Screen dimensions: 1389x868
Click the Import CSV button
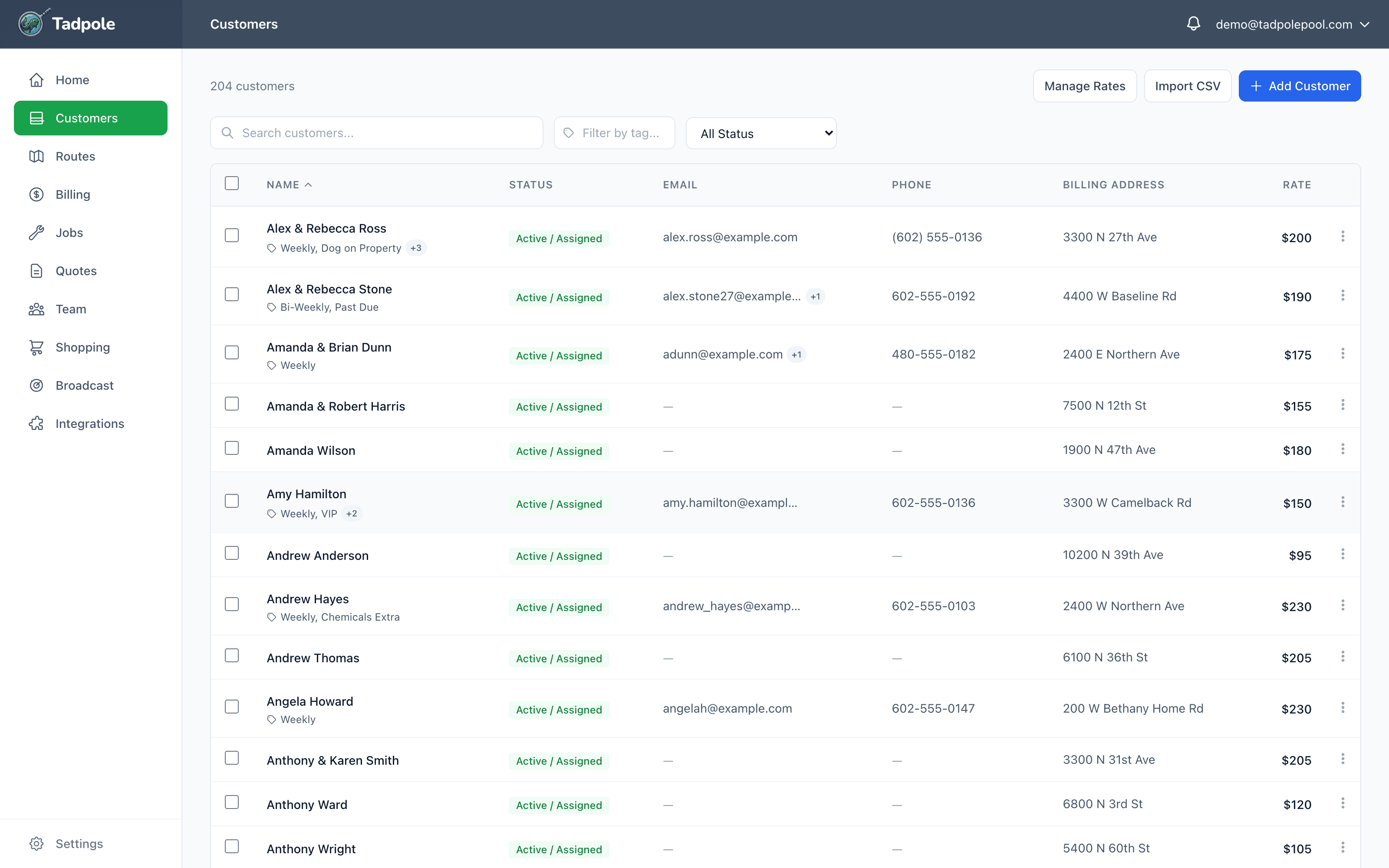1188,86
